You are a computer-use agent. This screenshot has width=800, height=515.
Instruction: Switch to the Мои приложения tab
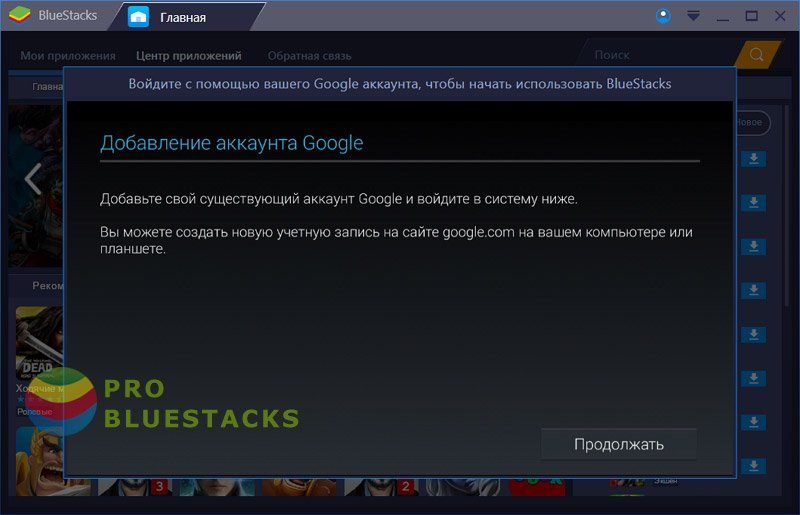pyautogui.click(x=68, y=55)
